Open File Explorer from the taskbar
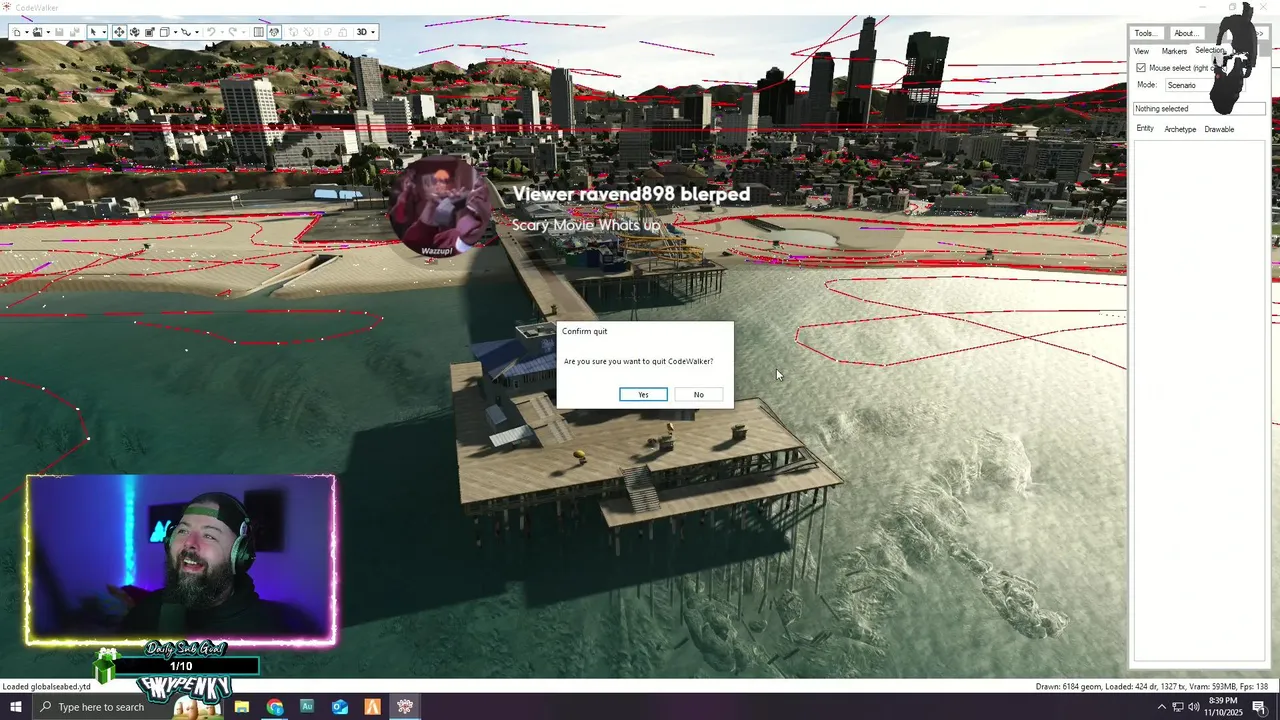Viewport: 1280px width, 720px height. 242,707
